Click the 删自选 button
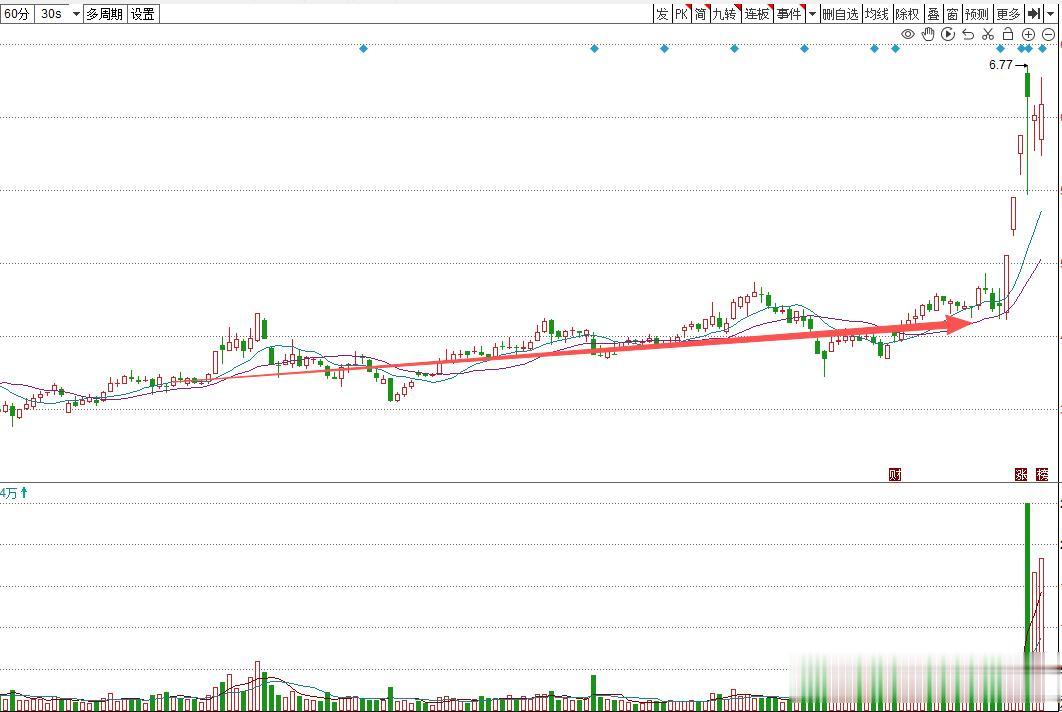 (x=841, y=14)
